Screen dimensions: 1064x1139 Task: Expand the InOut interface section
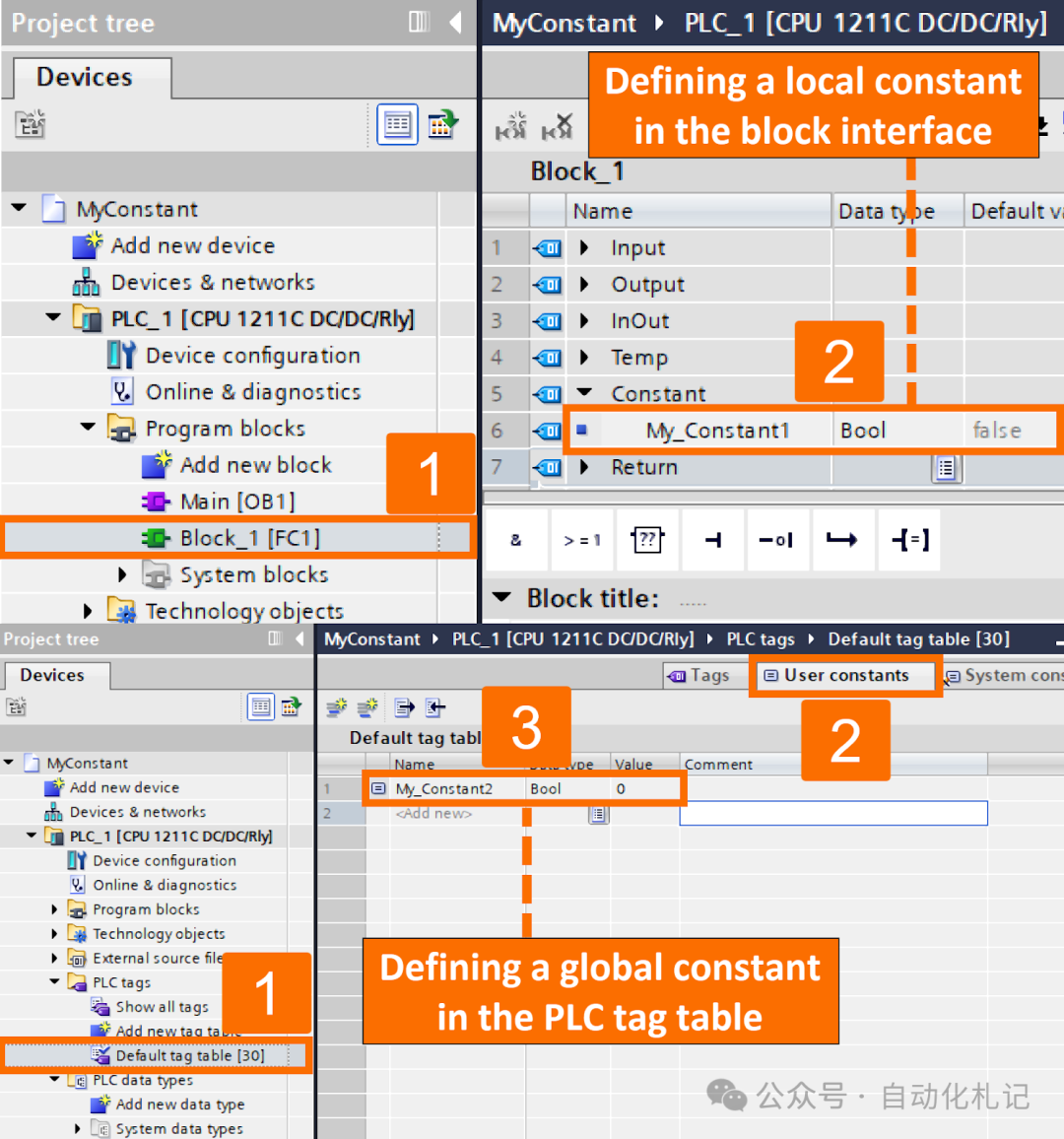(584, 320)
